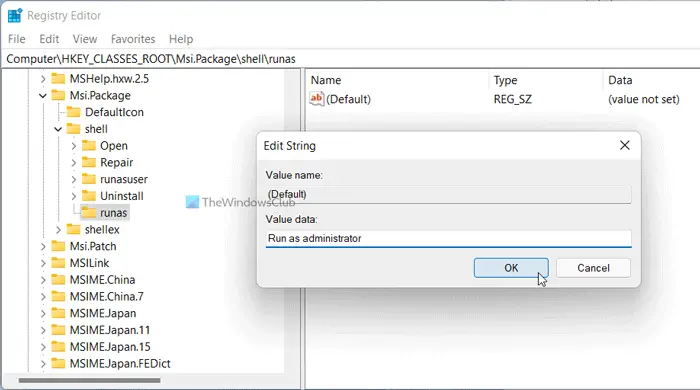Open the File menu
Viewport: 700px width, 390px height.
coord(17,39)
